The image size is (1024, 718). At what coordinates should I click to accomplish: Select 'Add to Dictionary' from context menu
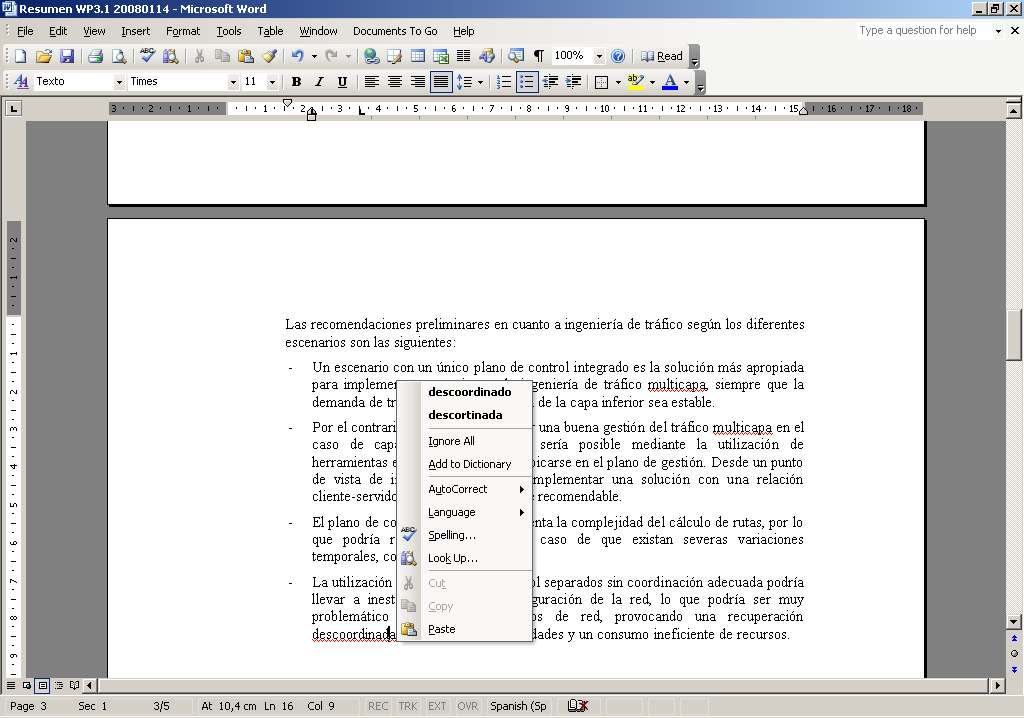(x=469, y=464)
